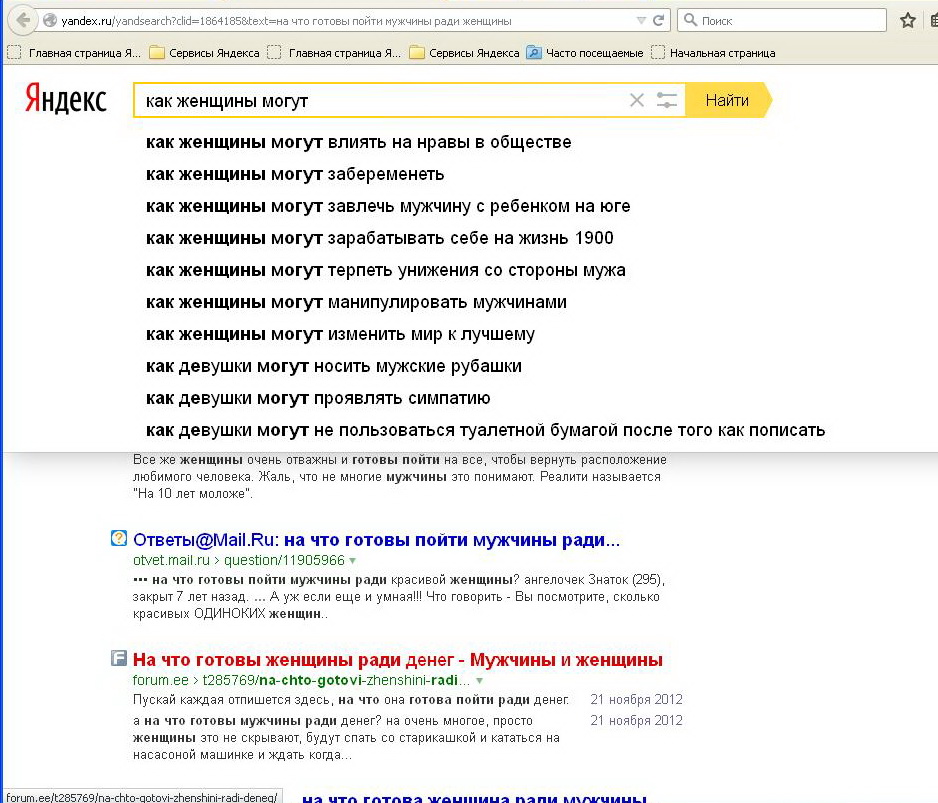This screenshot has width=938, height=803.
Task: Open the URL bar history dropdown arrow
Action: (x=641, y=20)
